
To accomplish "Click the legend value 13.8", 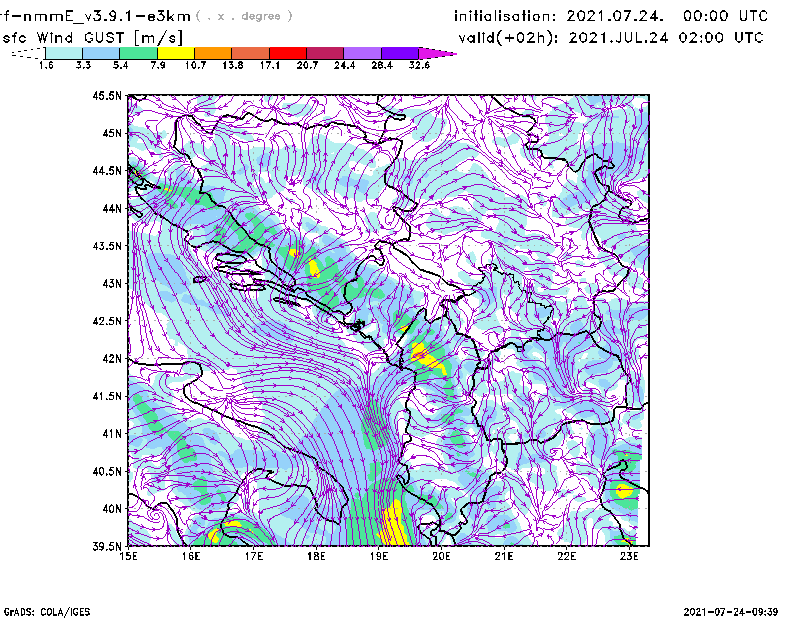I will tap(233, 65).
